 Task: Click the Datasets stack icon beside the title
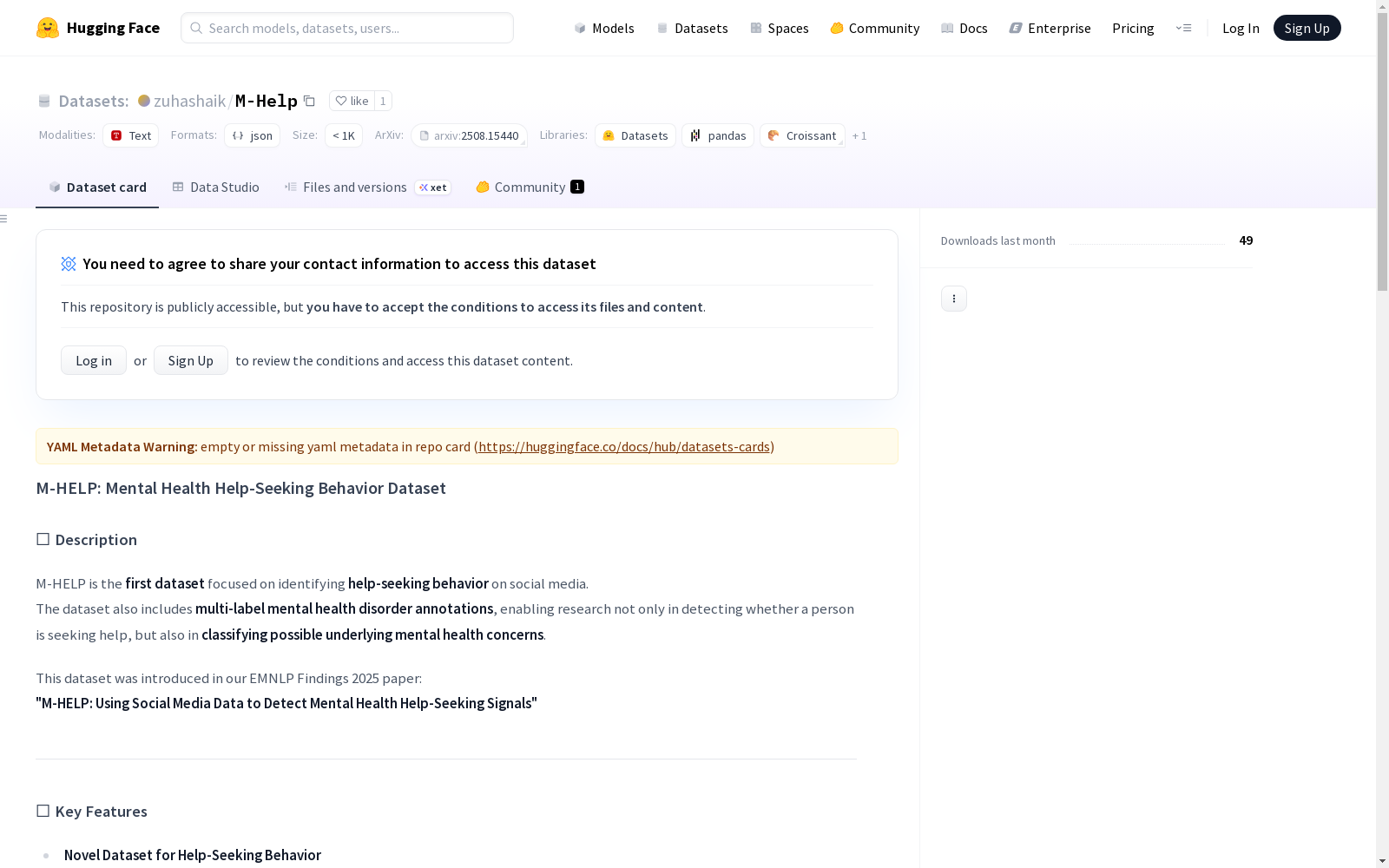[44, 101]
